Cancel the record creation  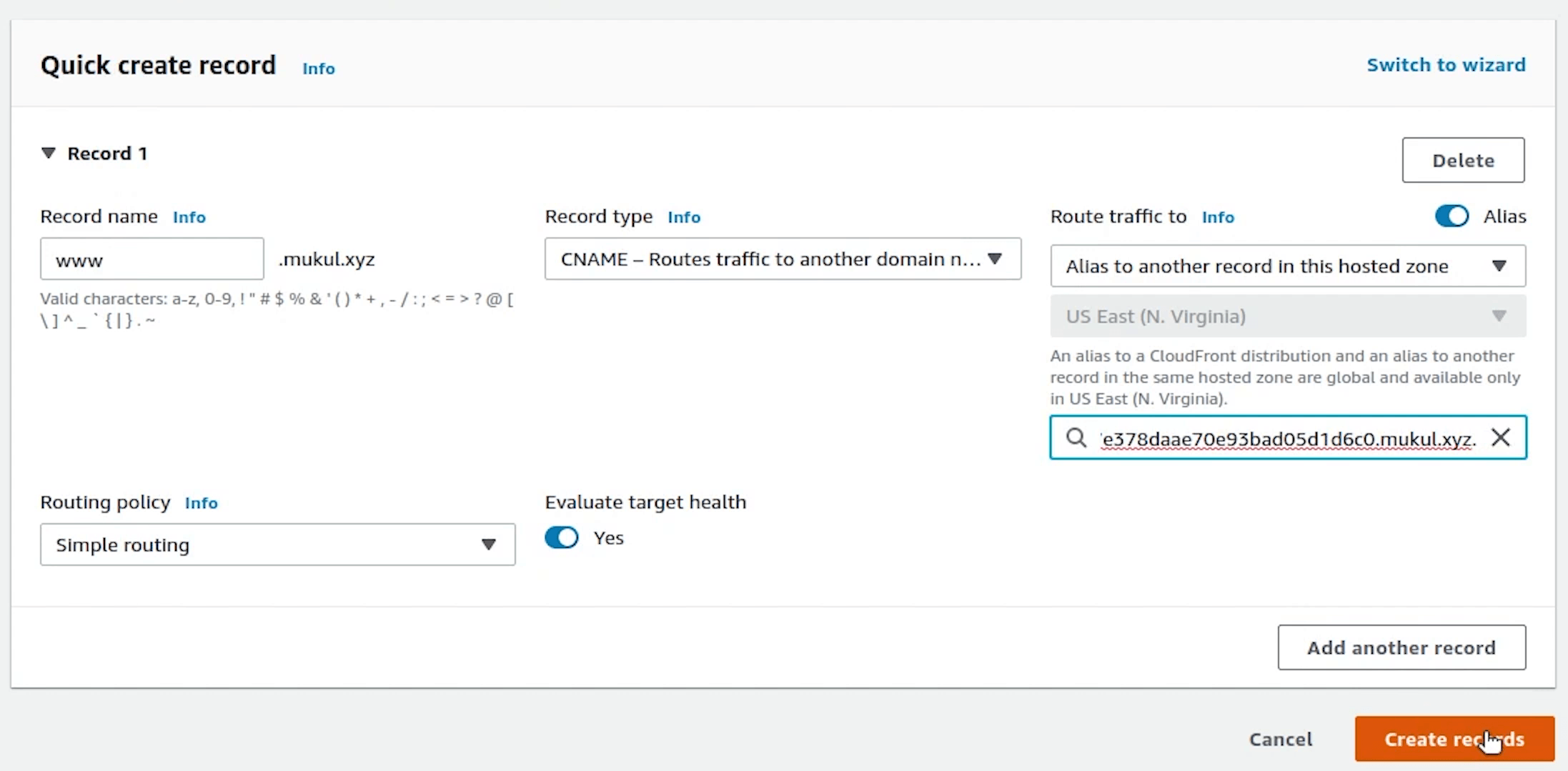click(1280, 739)
